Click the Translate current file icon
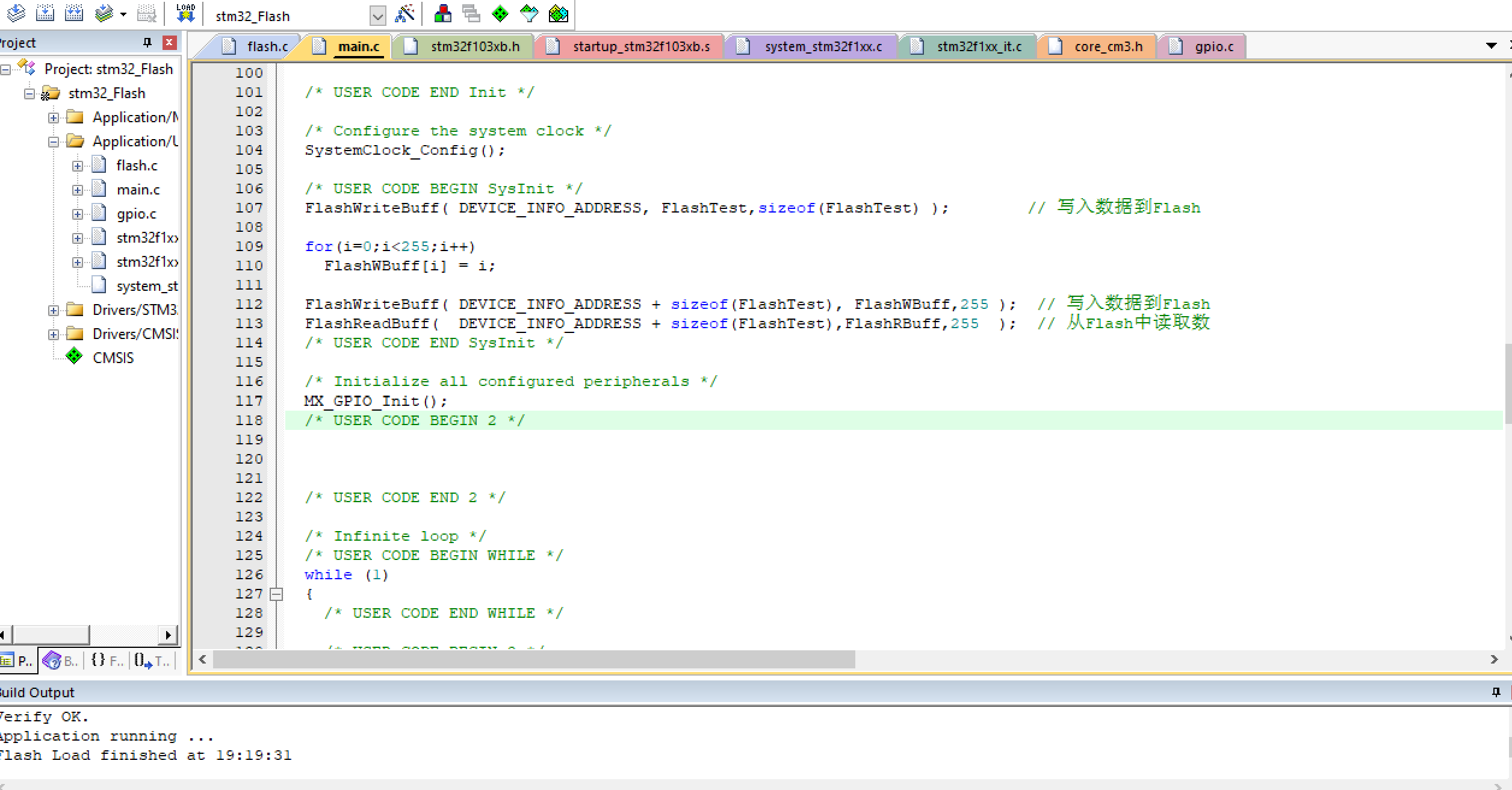 [x=16, y=13]
